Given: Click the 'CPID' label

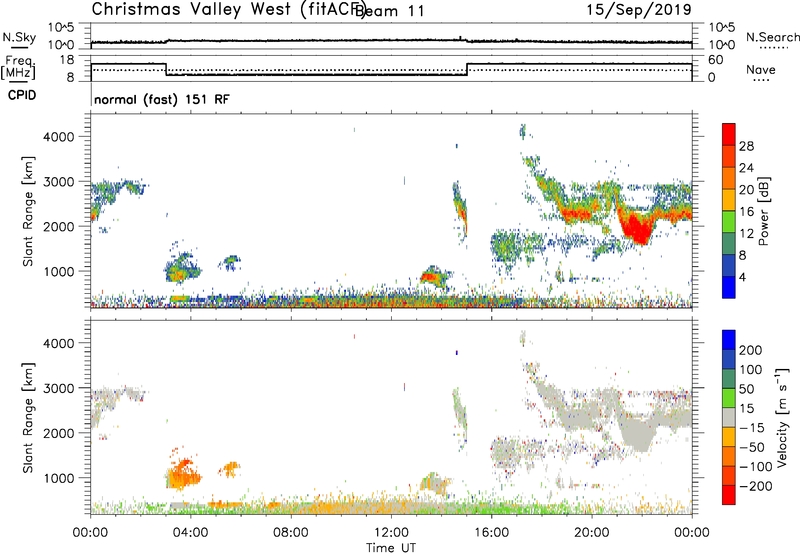Looking at the screenshot, I should [22, 95].
